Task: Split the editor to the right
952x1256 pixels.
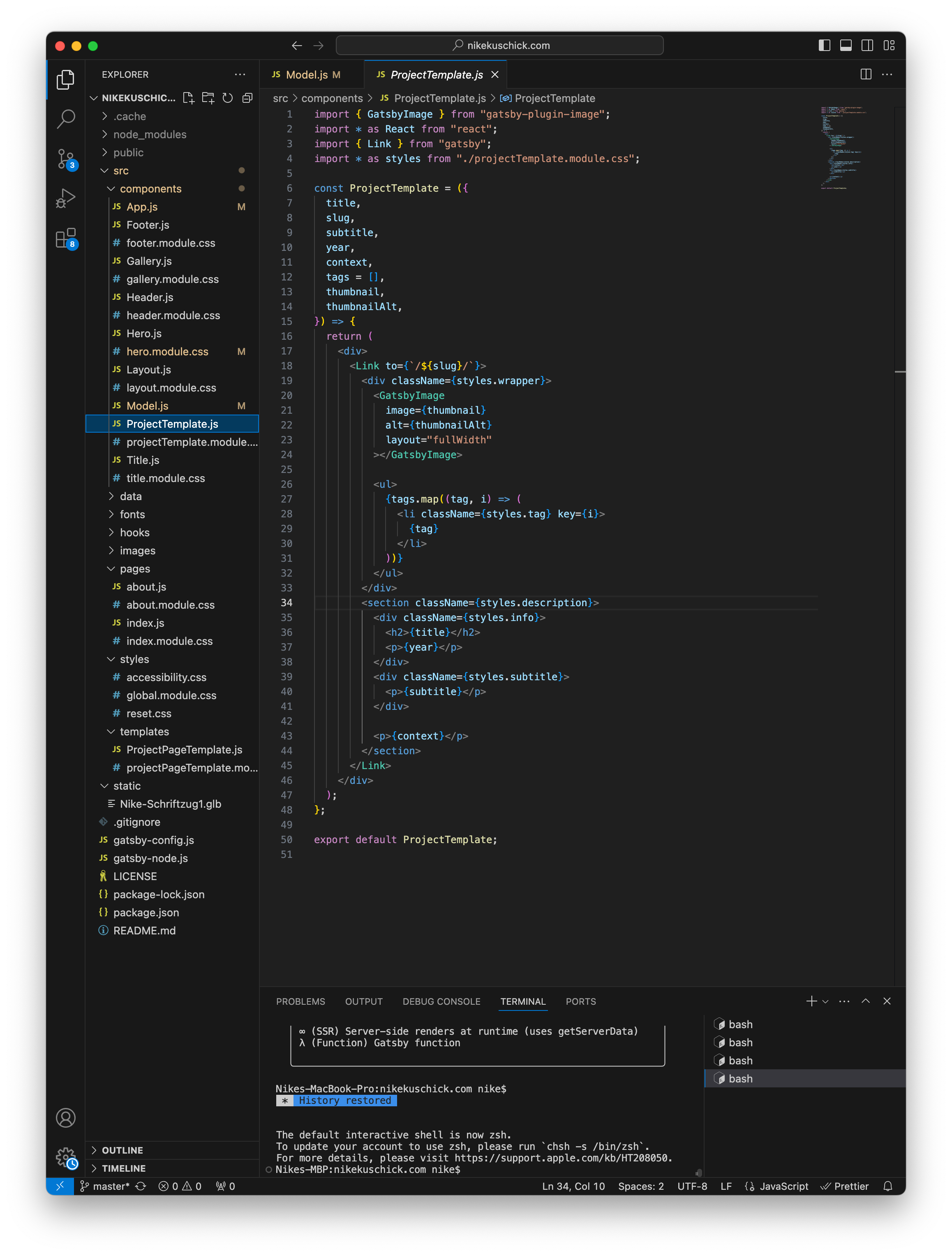Action: pyautogui.click(x=865, y=74)
